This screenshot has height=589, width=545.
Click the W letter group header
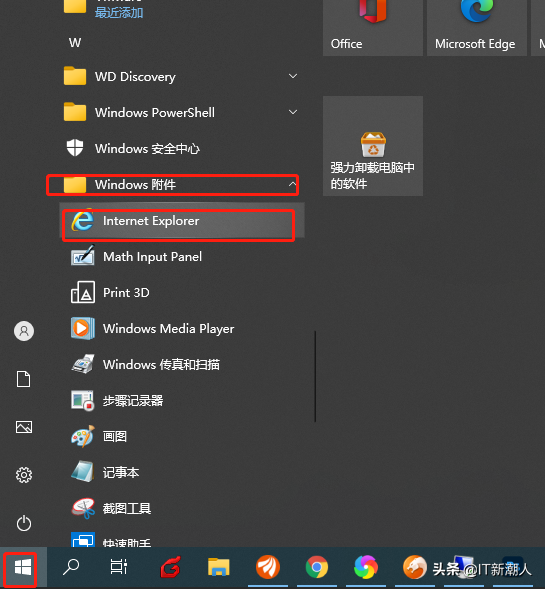click(x=75, y=43)
